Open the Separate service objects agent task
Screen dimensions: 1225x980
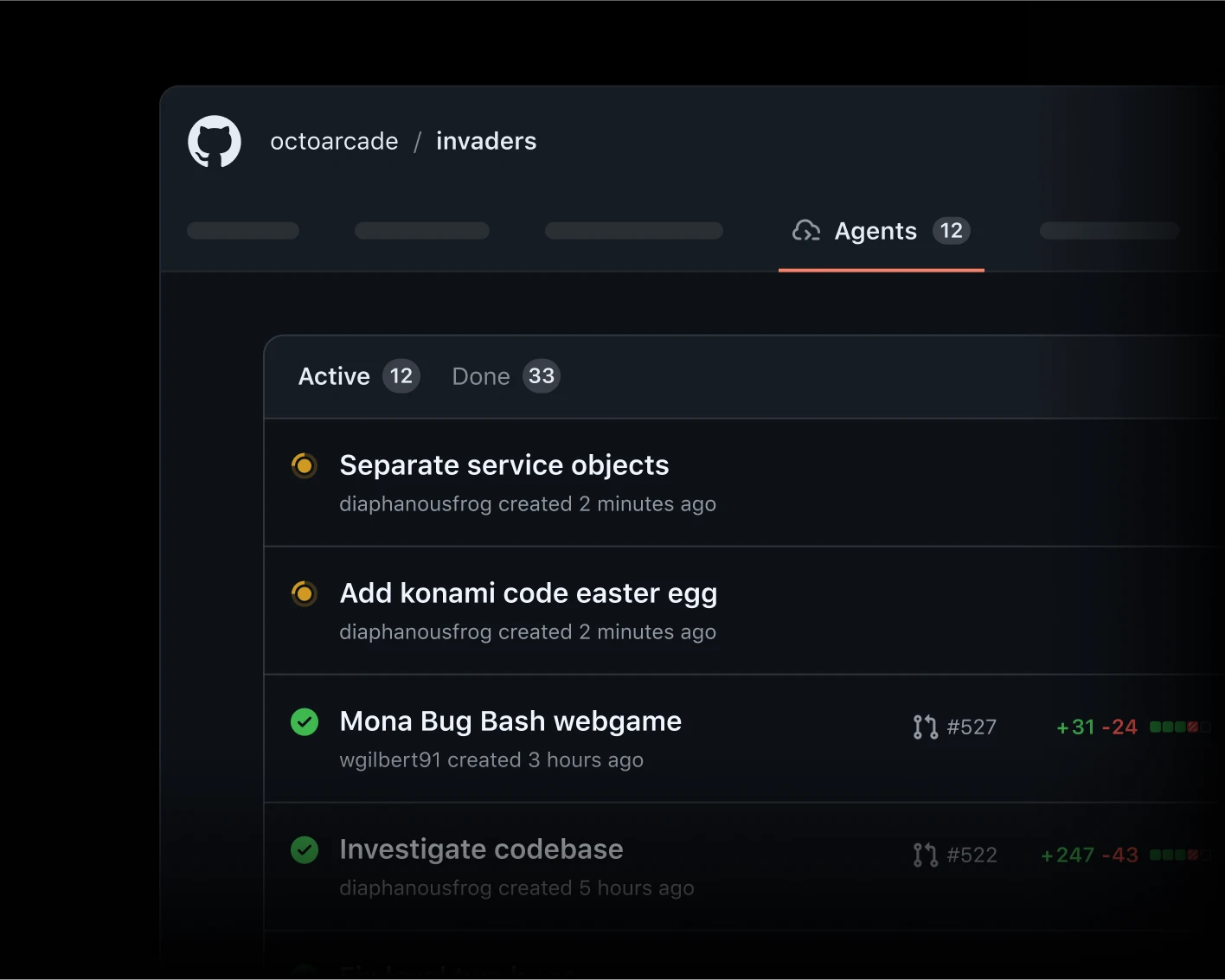[x=504, y=464]
